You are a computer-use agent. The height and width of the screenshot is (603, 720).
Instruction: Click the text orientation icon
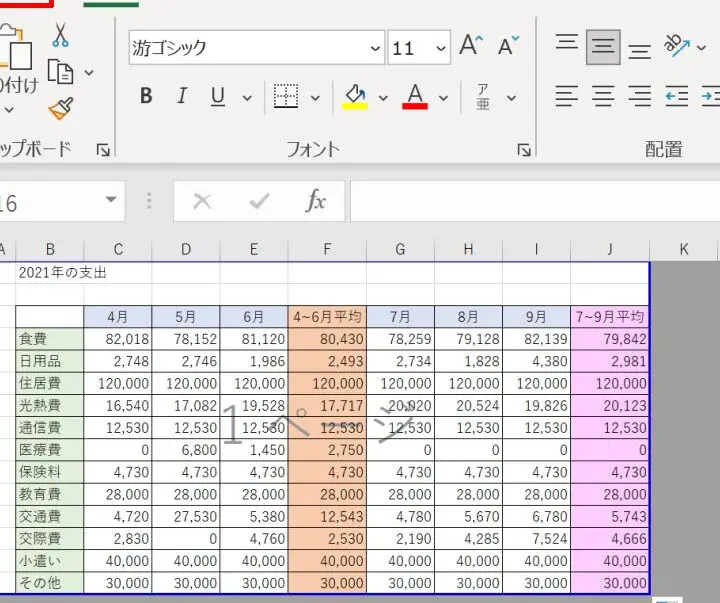[678, 46]
